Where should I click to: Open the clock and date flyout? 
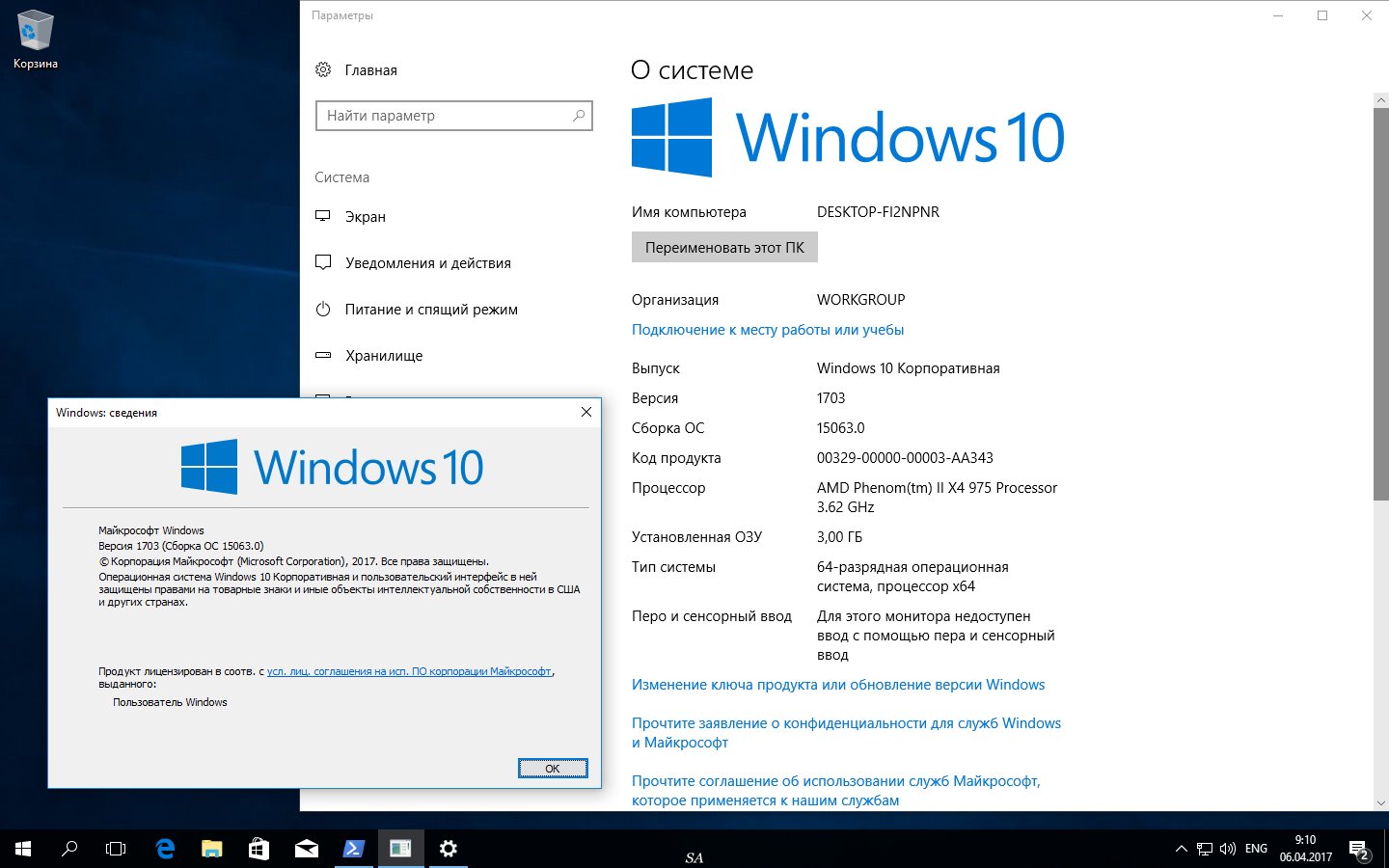tap(1306, 849)
